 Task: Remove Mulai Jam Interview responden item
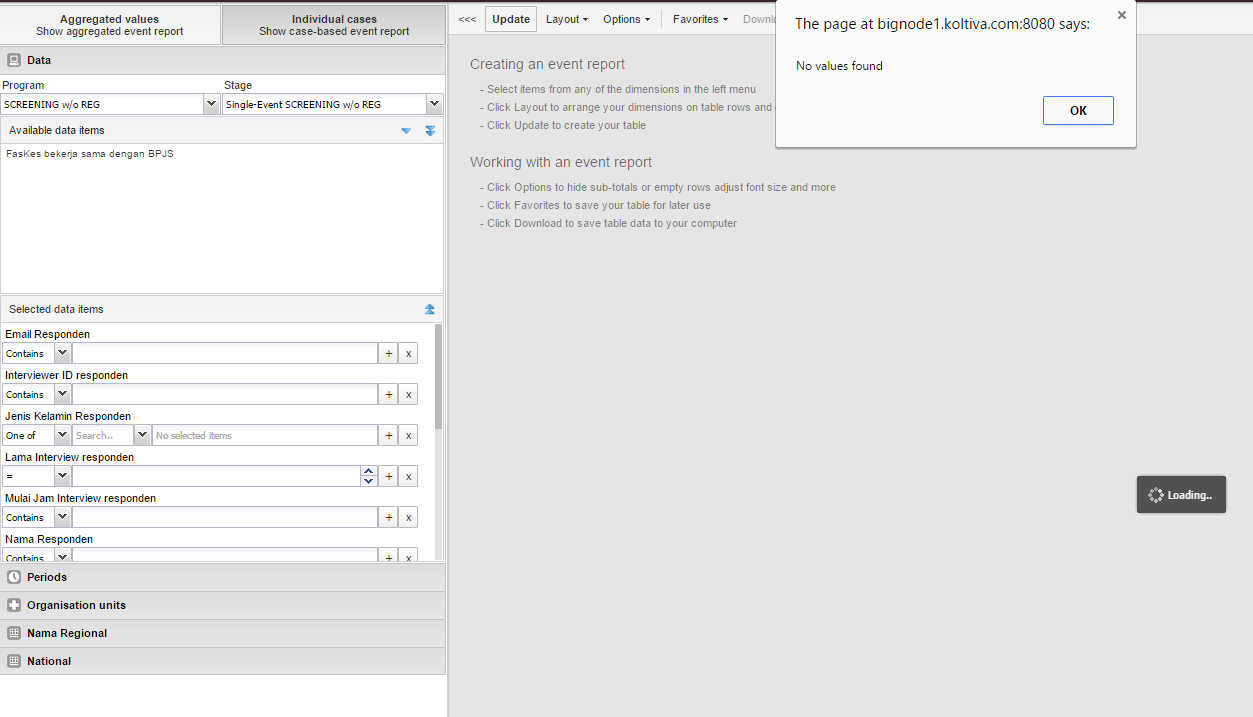[408, 517]
